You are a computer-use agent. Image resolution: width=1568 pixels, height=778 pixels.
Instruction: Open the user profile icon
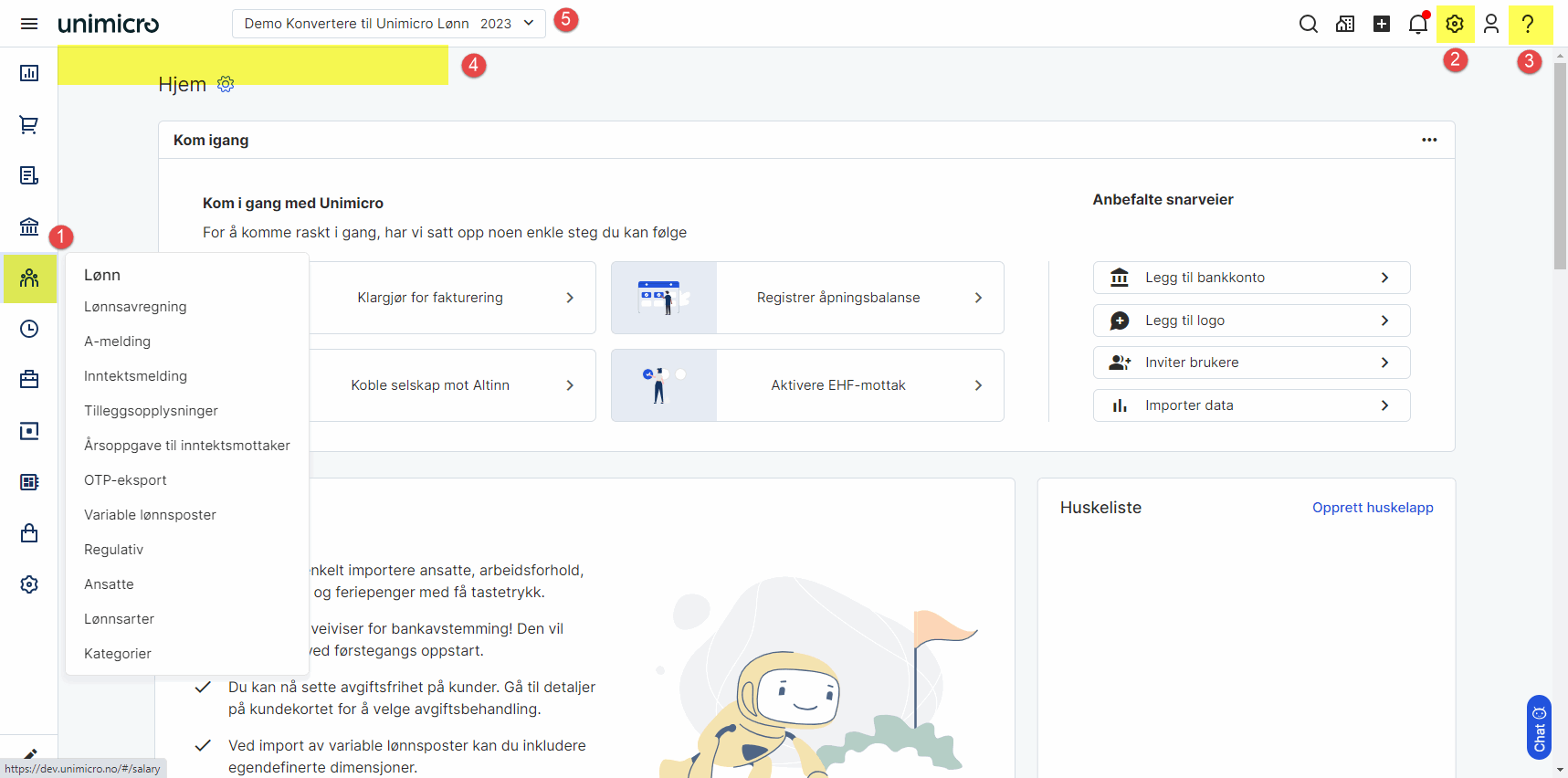coord(1491,24)
